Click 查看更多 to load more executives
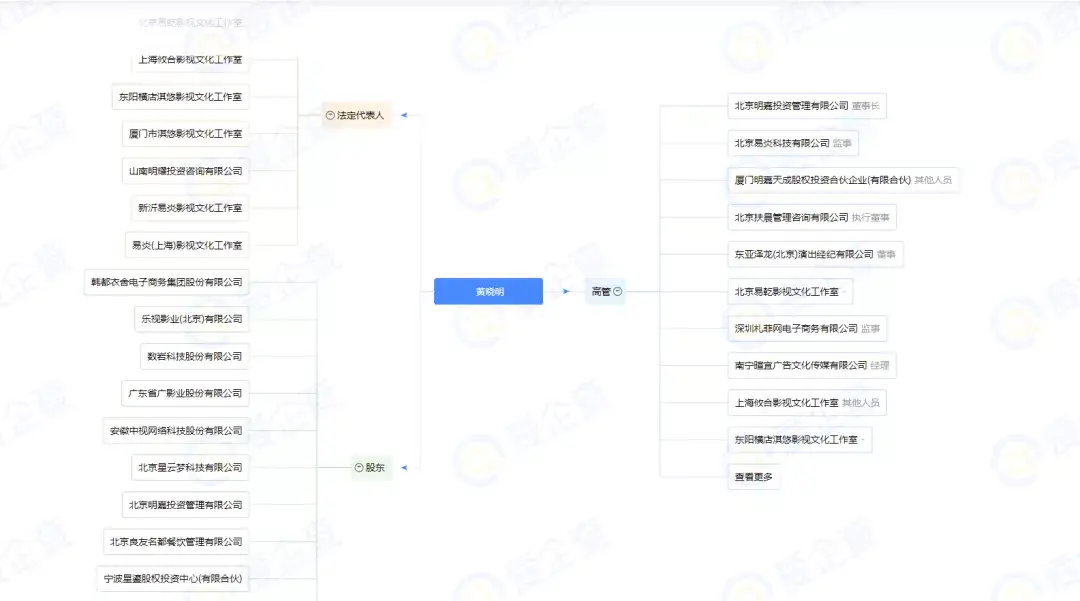 click(x=753, y=477)
